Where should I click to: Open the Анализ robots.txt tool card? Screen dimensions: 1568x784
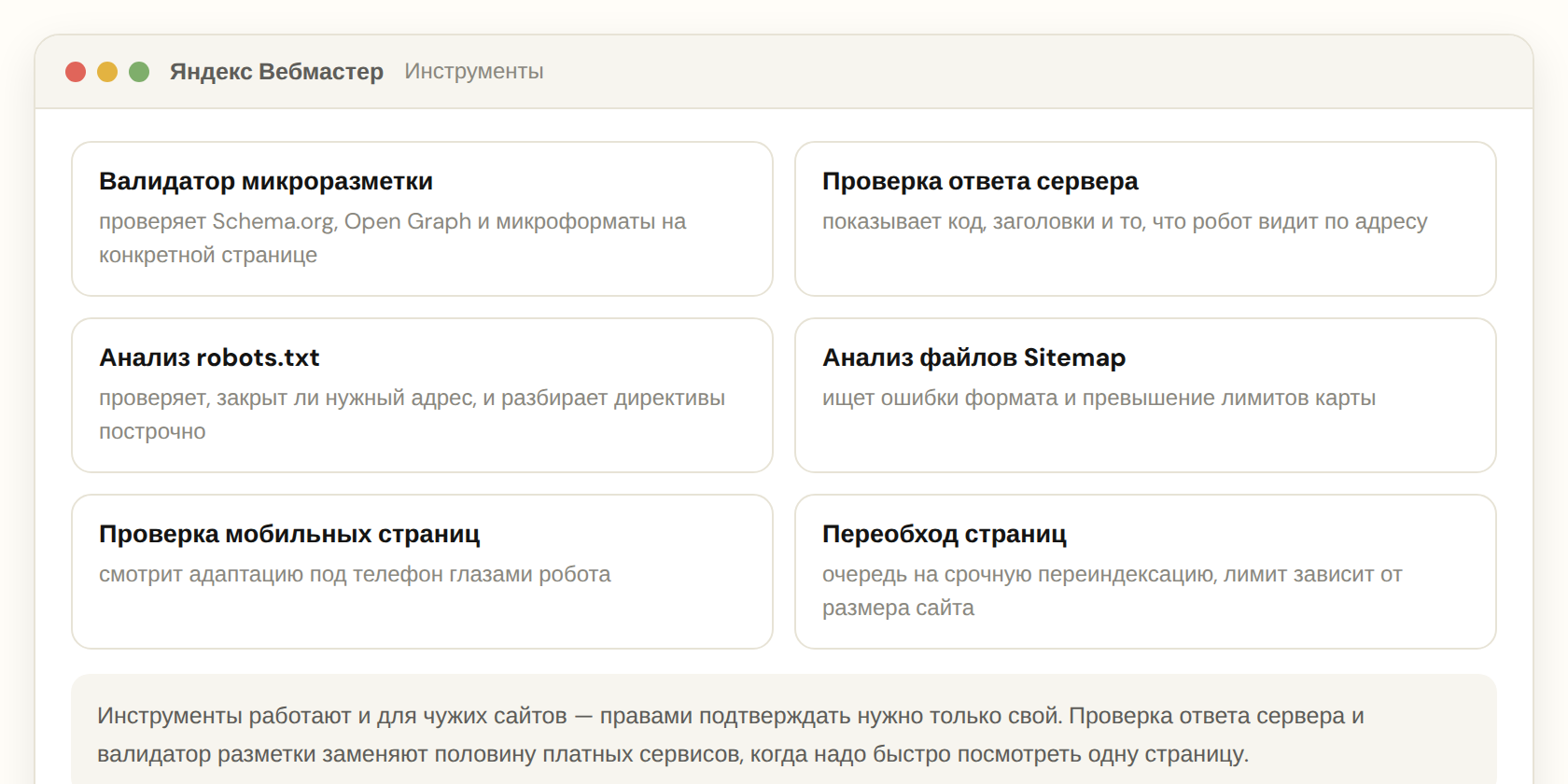pyautogui.click(x=422, y=395)
